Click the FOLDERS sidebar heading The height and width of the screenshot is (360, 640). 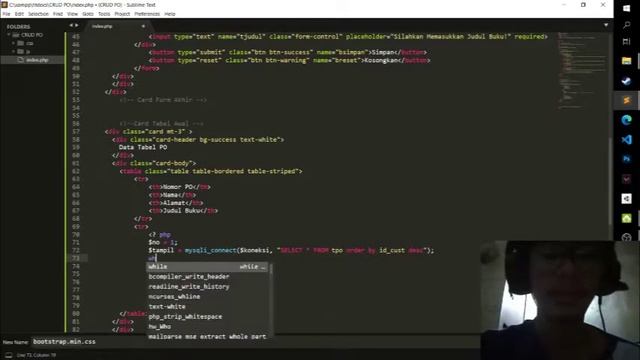coord(18,27)
